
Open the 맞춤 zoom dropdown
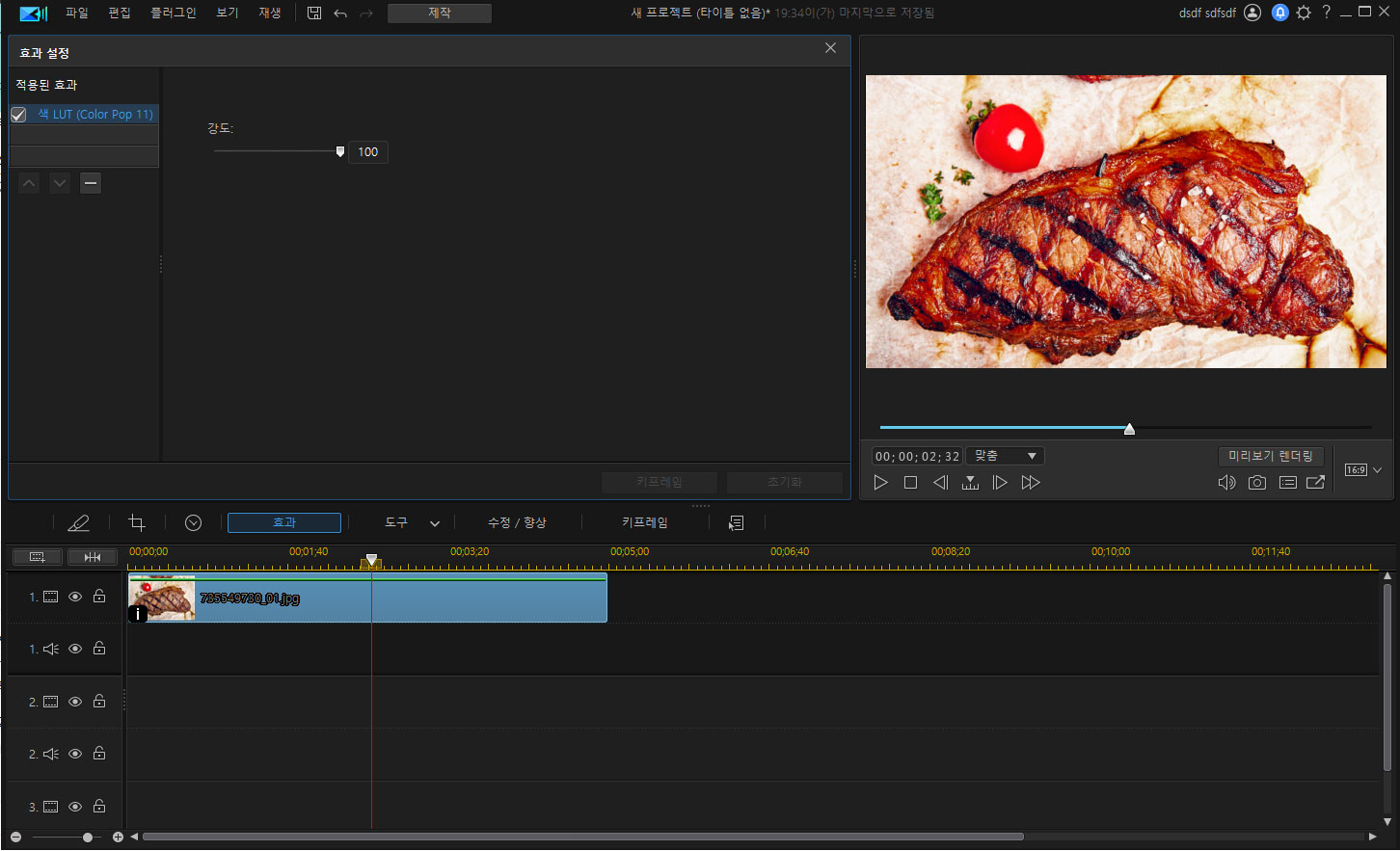click(x=1005, y=456)
